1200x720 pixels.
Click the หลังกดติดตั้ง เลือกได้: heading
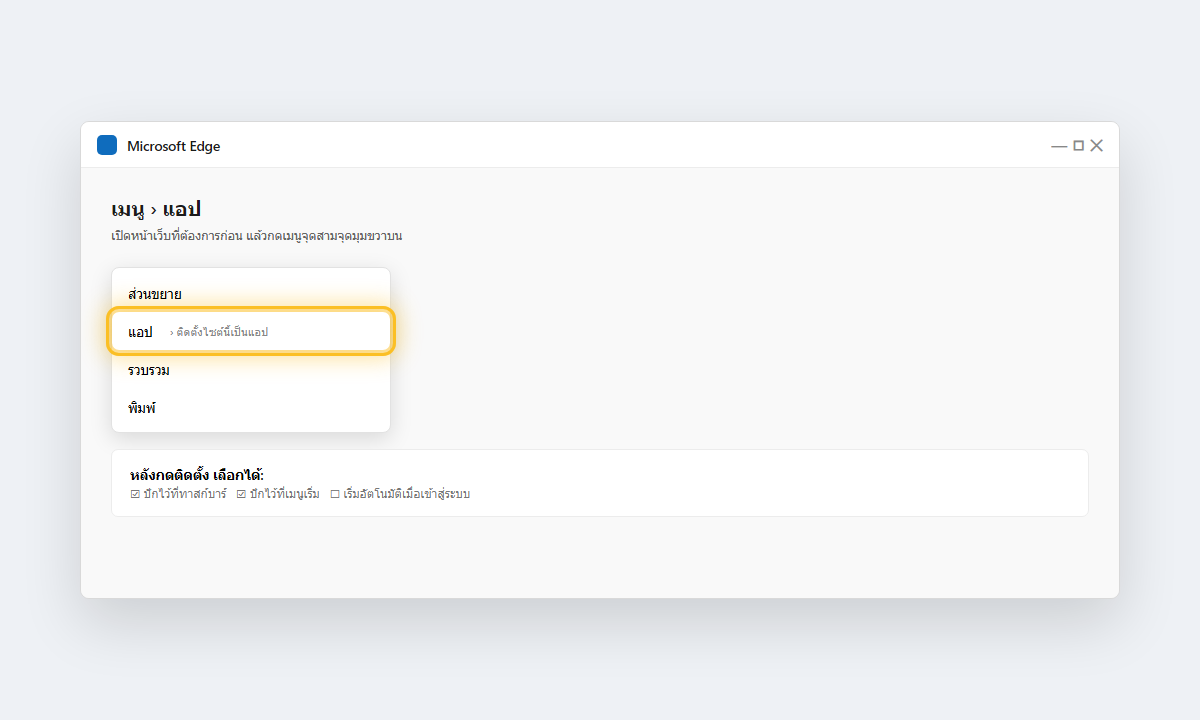coord(197,474)
